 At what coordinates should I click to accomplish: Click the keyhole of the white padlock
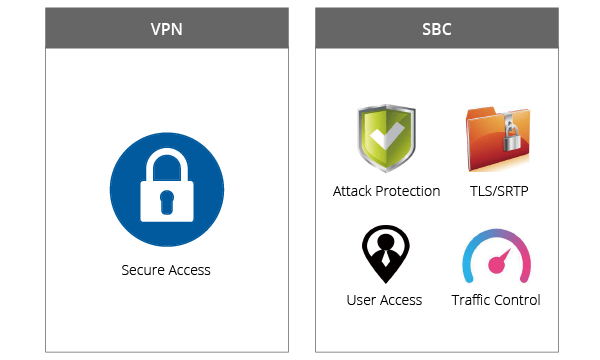point(167,202)
